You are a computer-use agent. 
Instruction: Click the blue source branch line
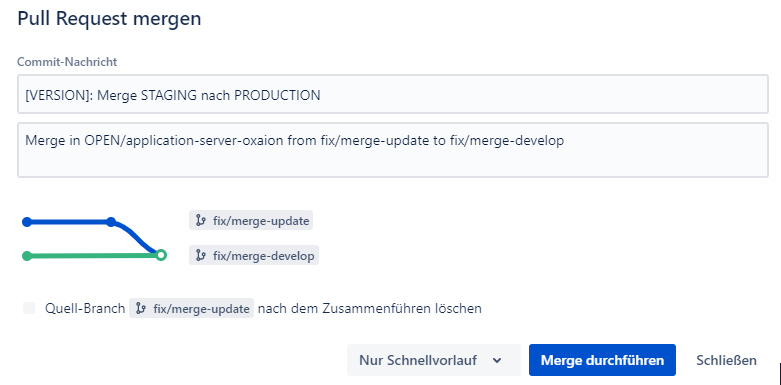[69, 222]
